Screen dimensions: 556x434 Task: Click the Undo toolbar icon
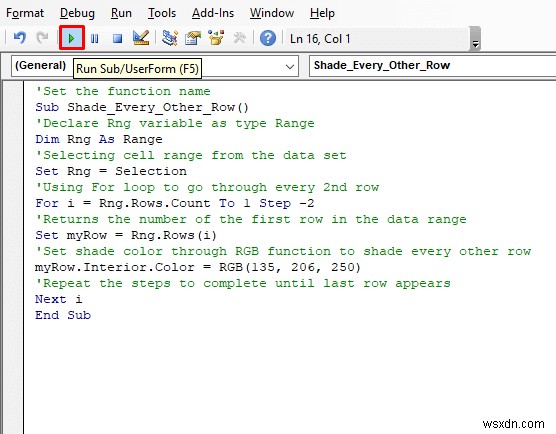pos(20,38)
